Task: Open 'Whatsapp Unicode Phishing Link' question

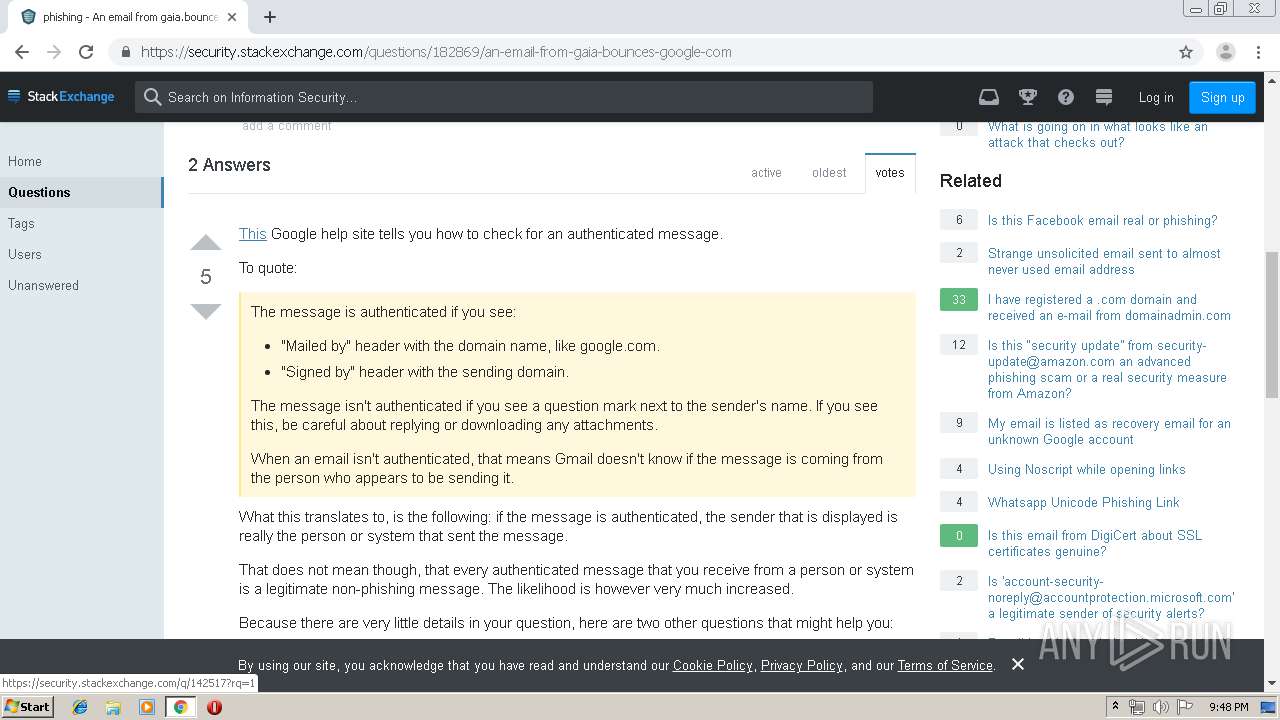Action: [1083, 503]
